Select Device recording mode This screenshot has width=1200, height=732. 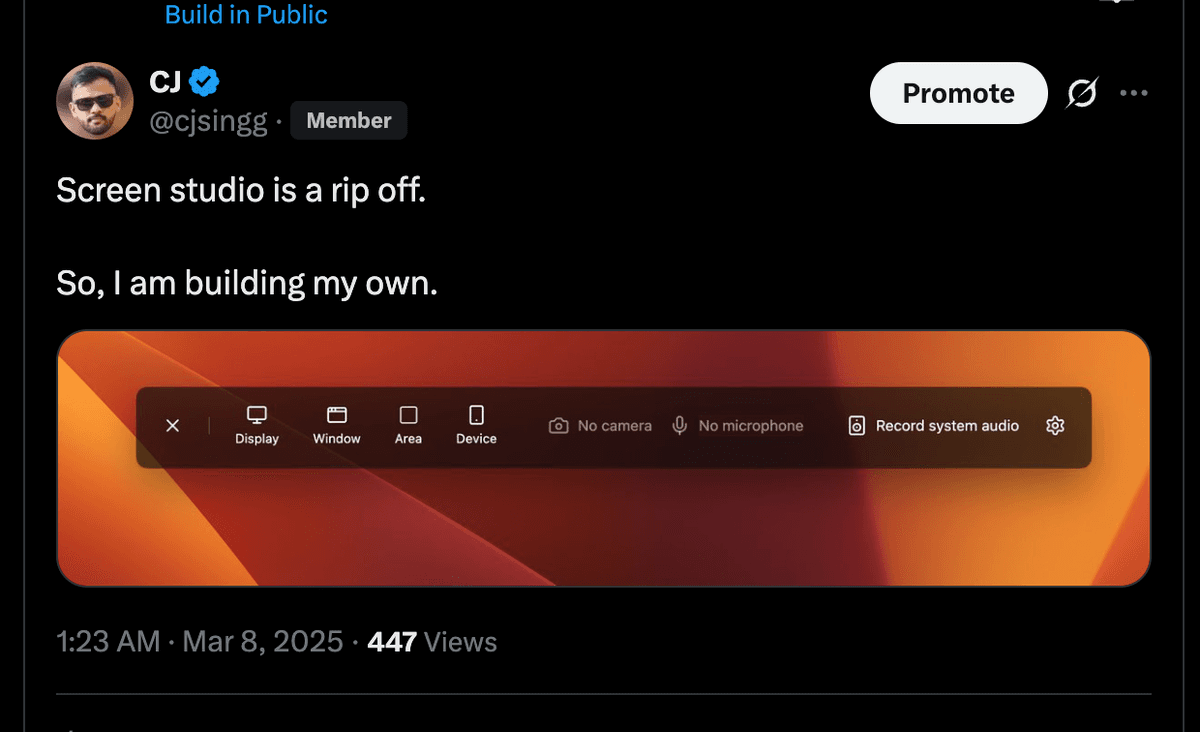pyautogui.click(x=476, y=425)
